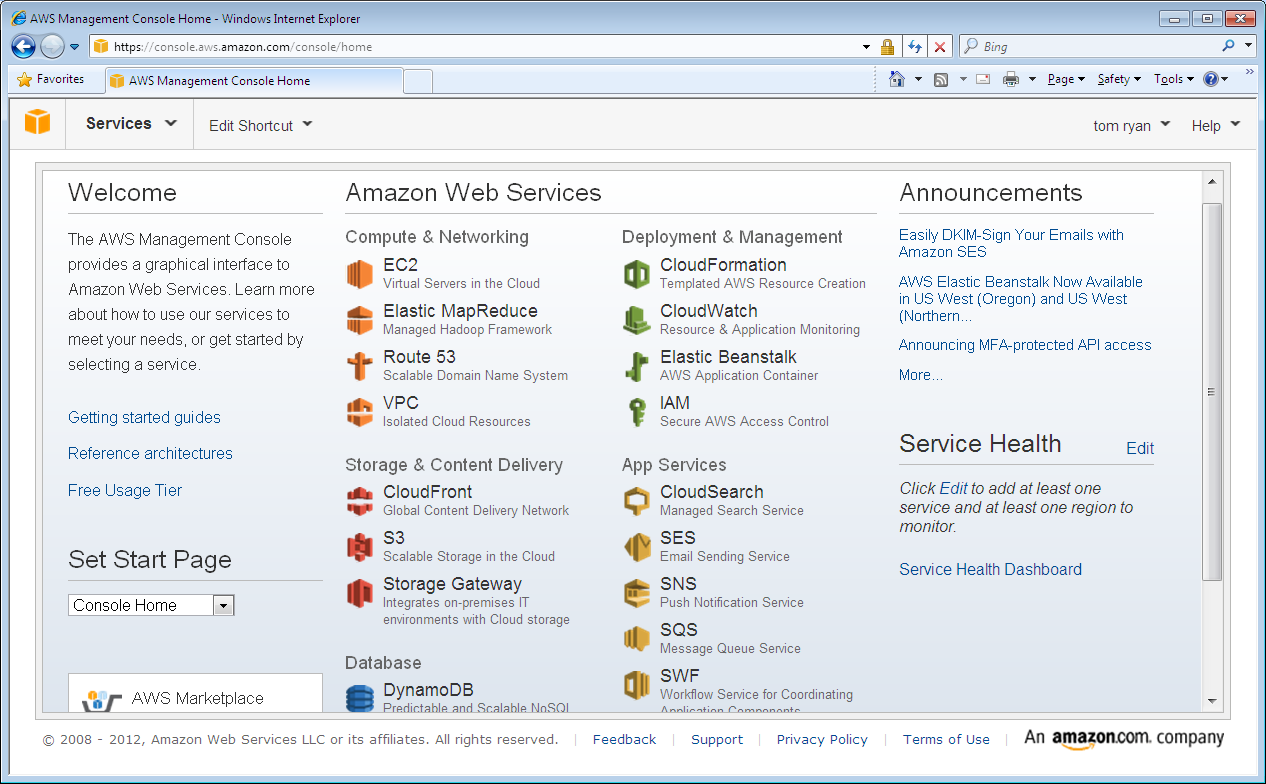Go back with browser Back button

coord(24,46)
